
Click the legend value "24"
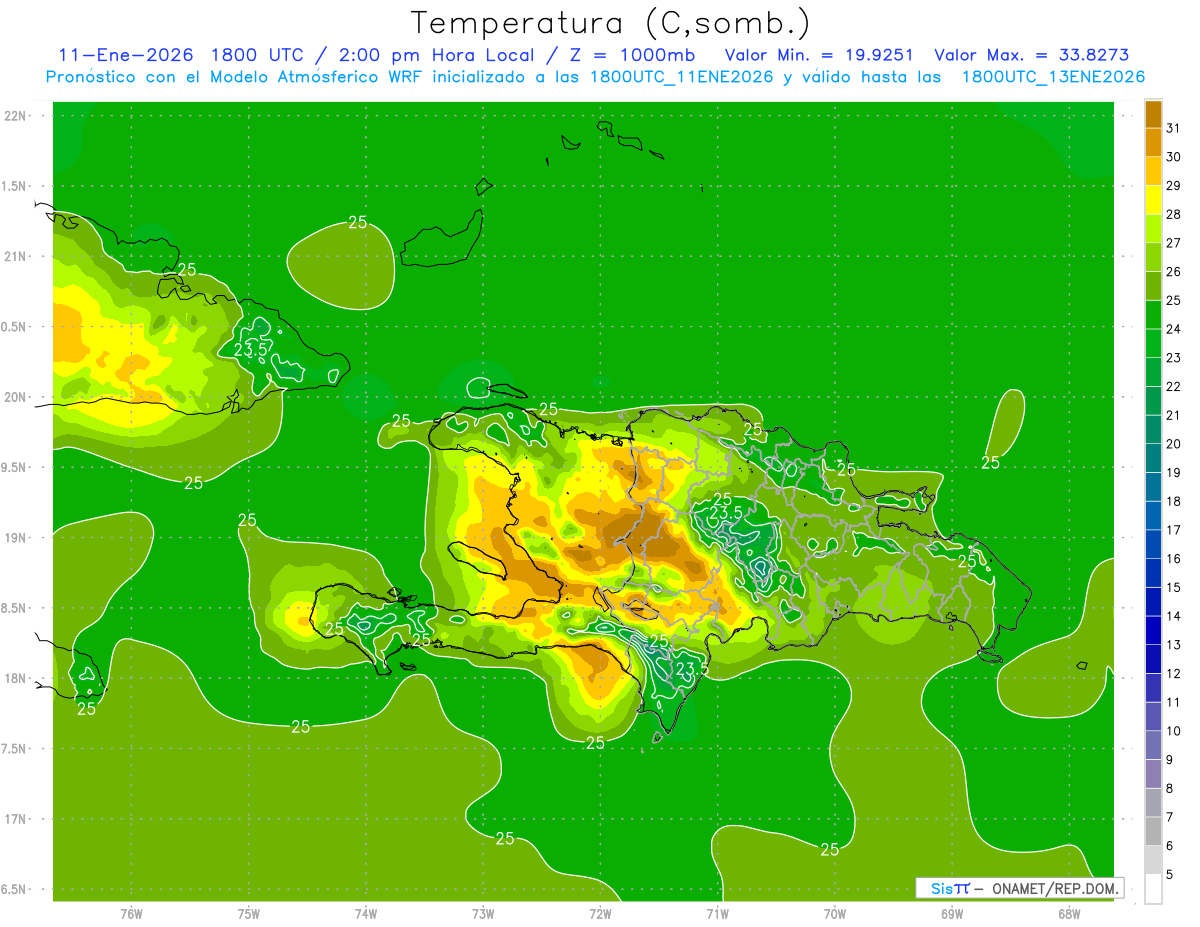point(1173,329)
